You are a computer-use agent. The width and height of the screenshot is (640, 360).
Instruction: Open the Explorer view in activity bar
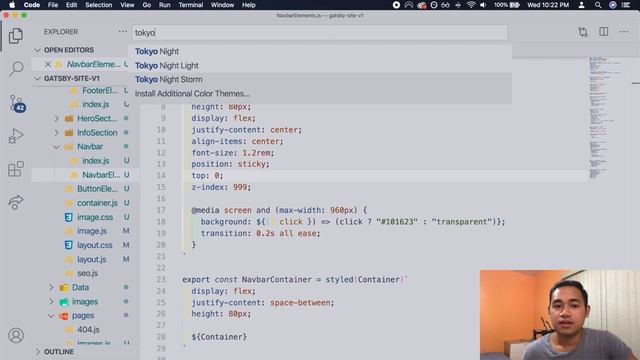coord(16,36)
